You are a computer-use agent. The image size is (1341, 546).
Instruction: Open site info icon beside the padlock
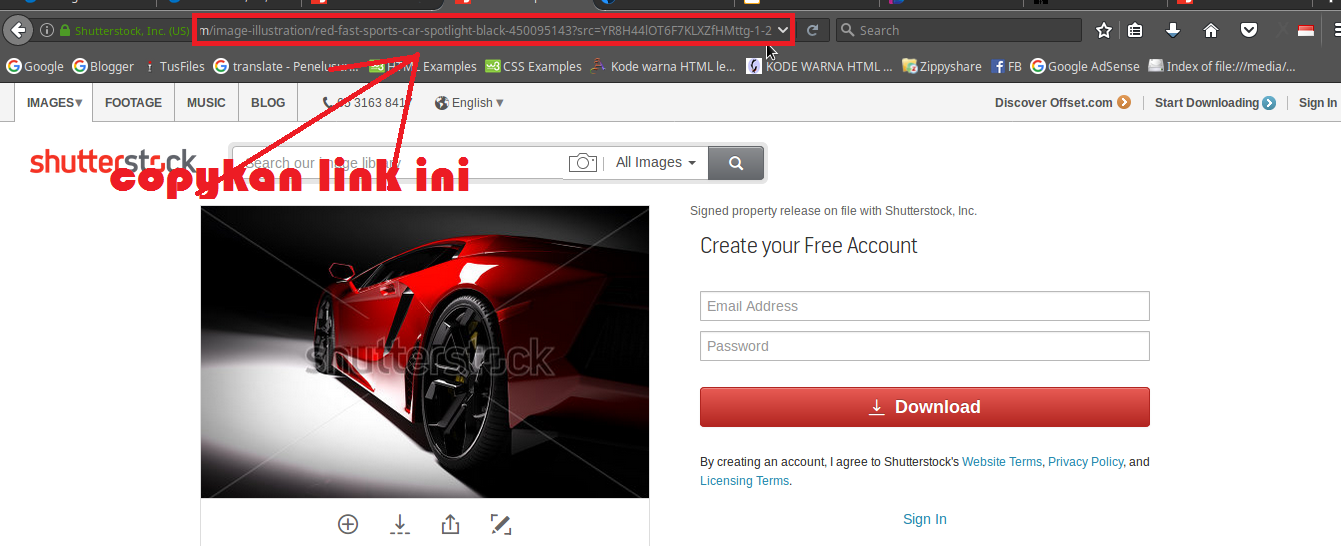point(47,31)
